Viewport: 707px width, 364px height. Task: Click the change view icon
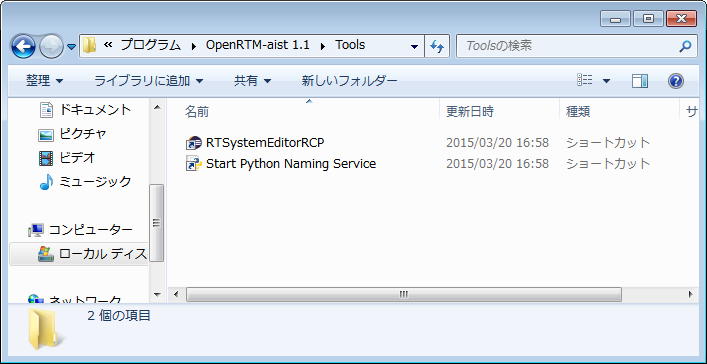tap(585, 81)
